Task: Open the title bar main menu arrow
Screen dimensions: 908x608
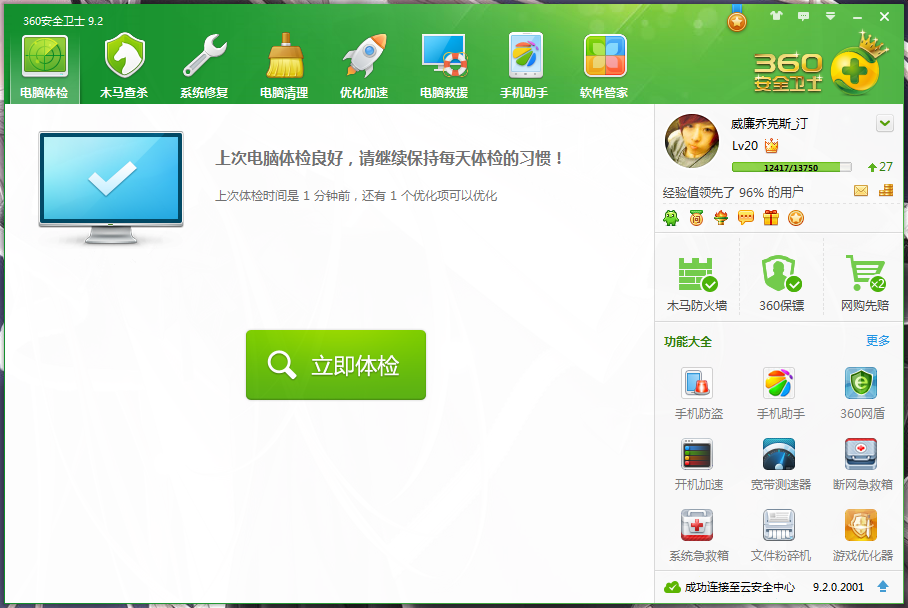Action: pyautogui.click(x=830, y=17)
